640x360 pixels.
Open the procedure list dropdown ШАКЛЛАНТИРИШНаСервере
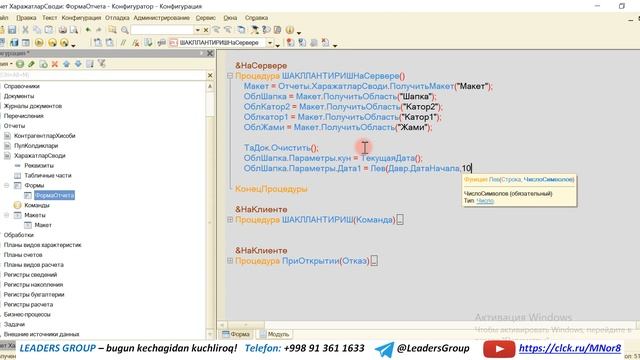tap(270, 42)
